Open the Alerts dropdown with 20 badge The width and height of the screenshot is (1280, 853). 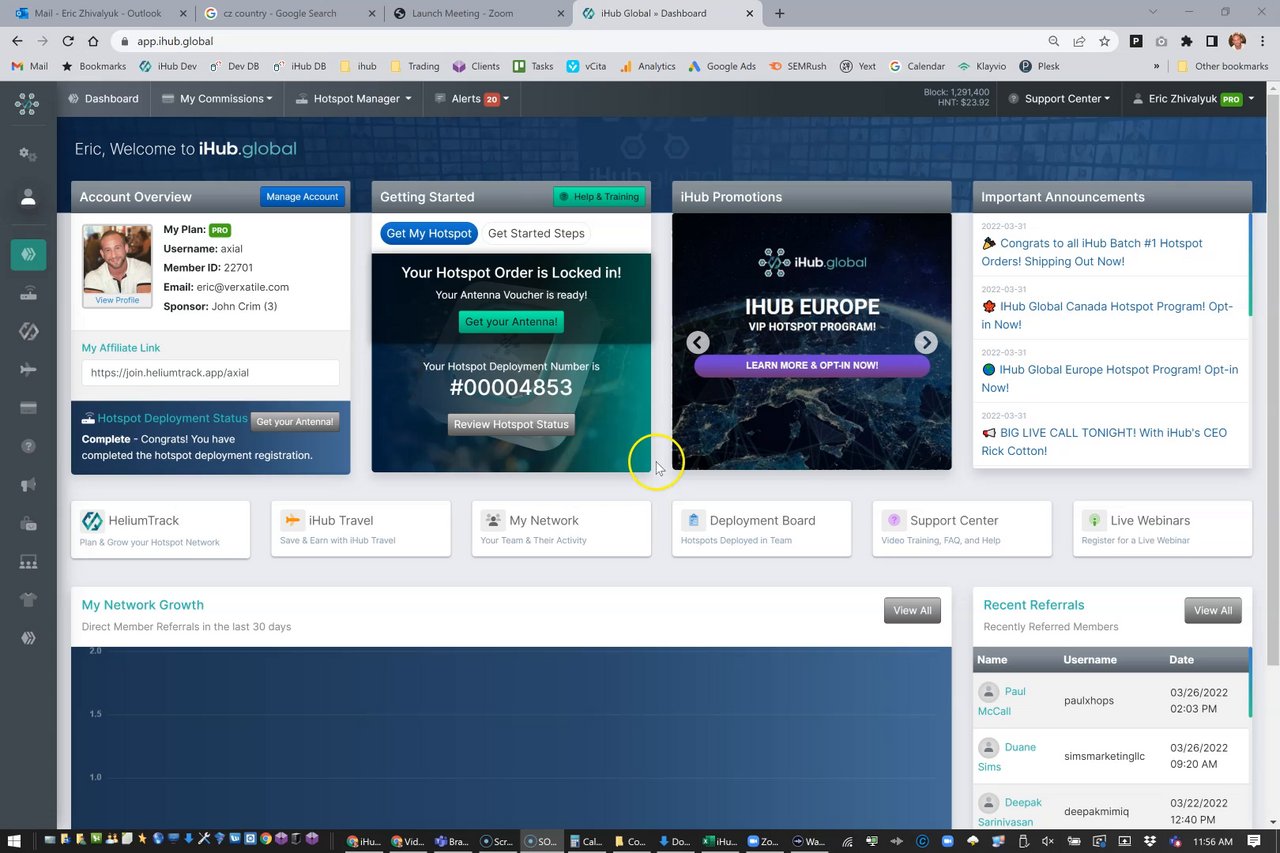(473, 99)
